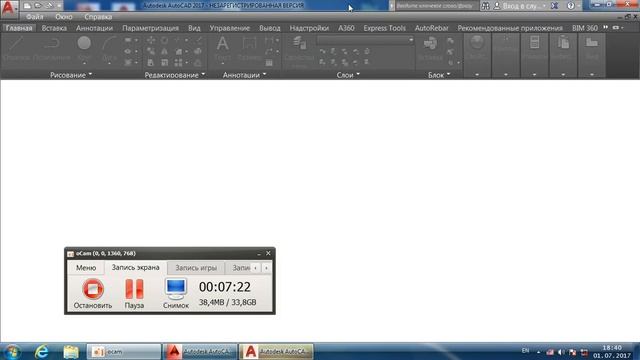Switch to the AutoRebar ribbon tab
Screen dimensions: 640x360
coord(431,28)
